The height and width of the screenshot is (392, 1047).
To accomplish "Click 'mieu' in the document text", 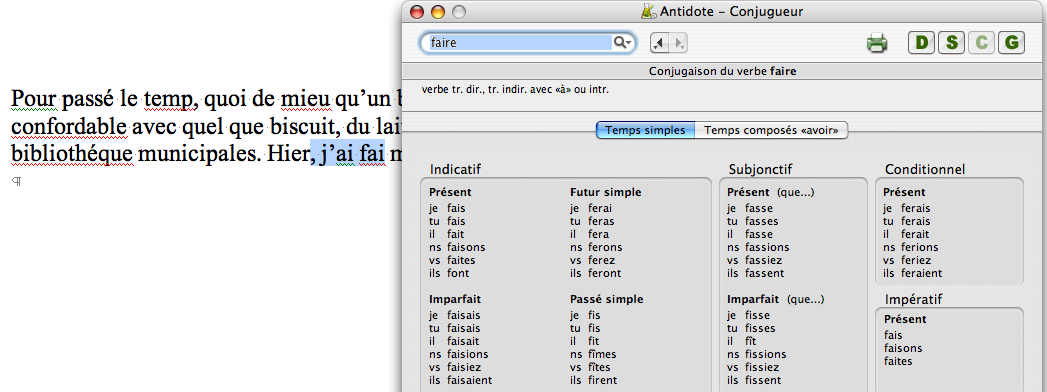I will (x=305, y=99).
